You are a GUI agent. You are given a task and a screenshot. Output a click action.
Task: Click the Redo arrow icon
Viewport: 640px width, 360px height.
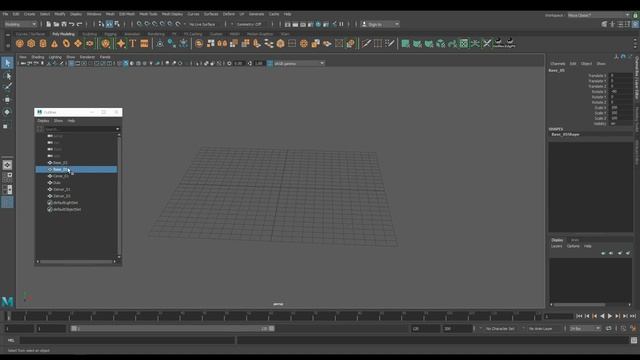tap(80, 24)
